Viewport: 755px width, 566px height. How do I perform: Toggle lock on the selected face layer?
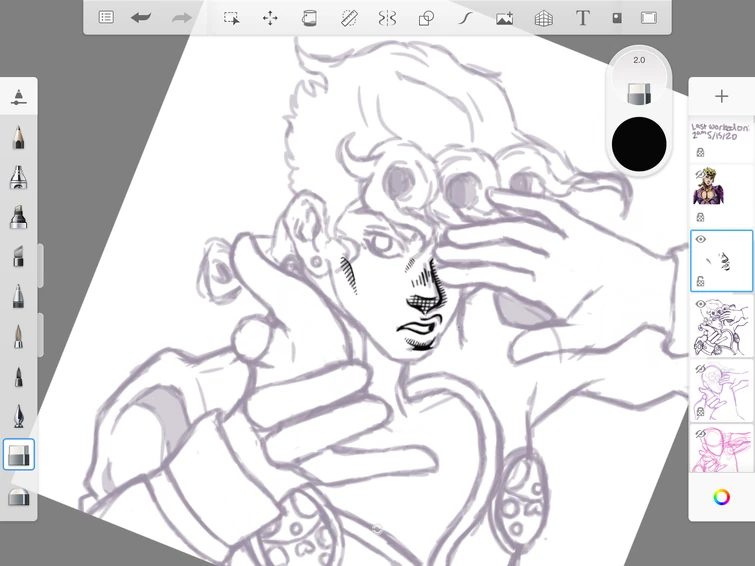[x=701, y=281]
